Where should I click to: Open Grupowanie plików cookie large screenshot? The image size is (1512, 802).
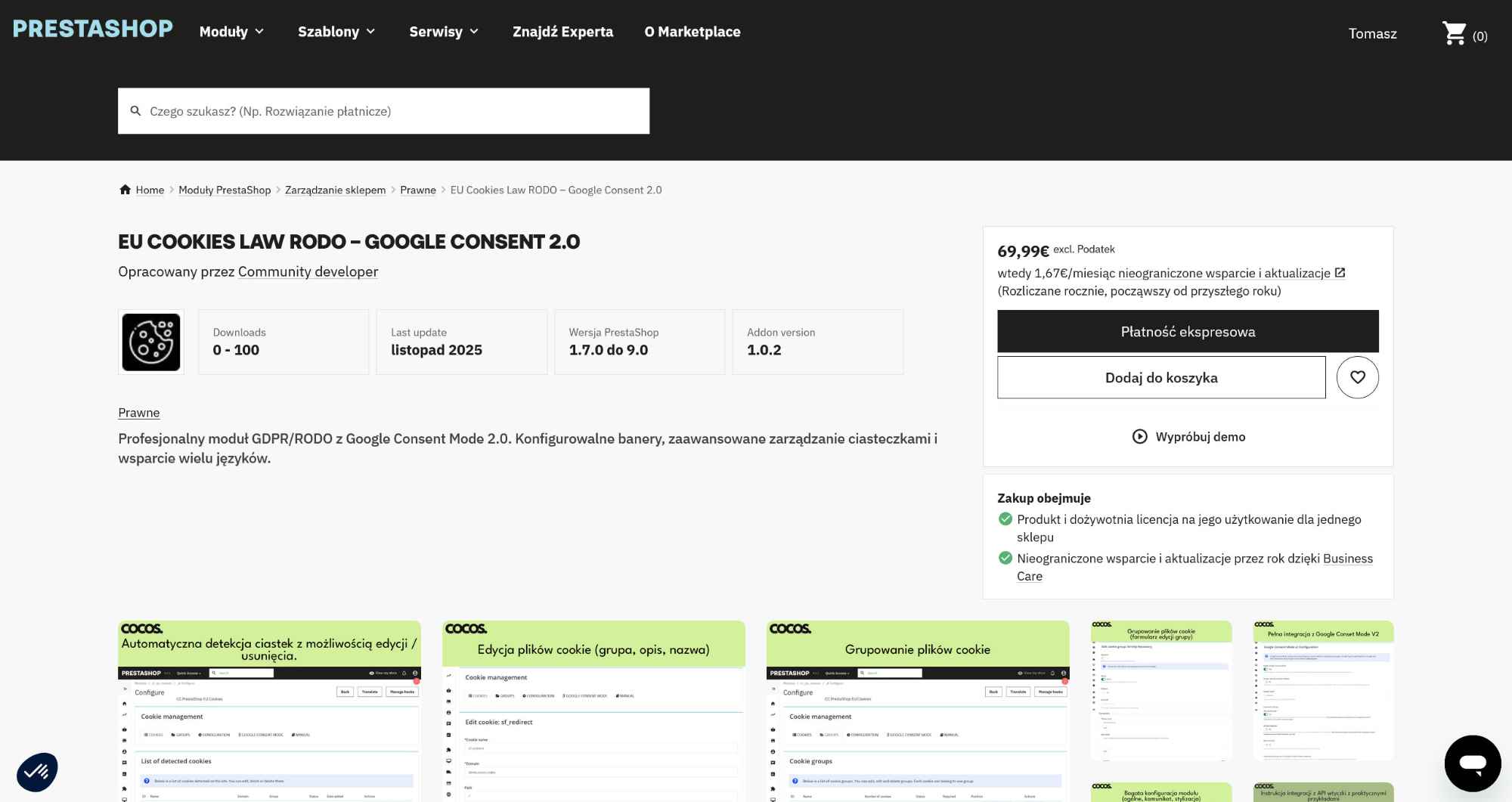pos(918,711)
